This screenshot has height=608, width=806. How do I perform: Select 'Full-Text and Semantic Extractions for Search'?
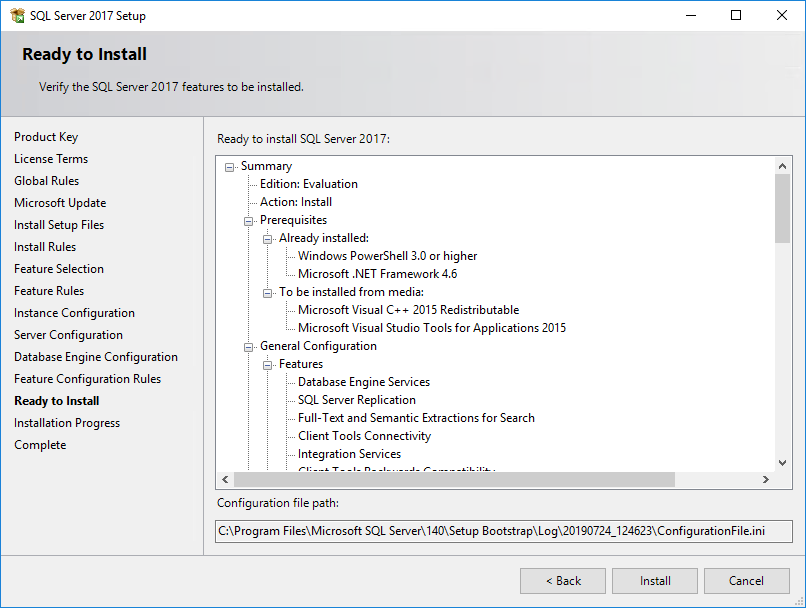coord(416,418)
